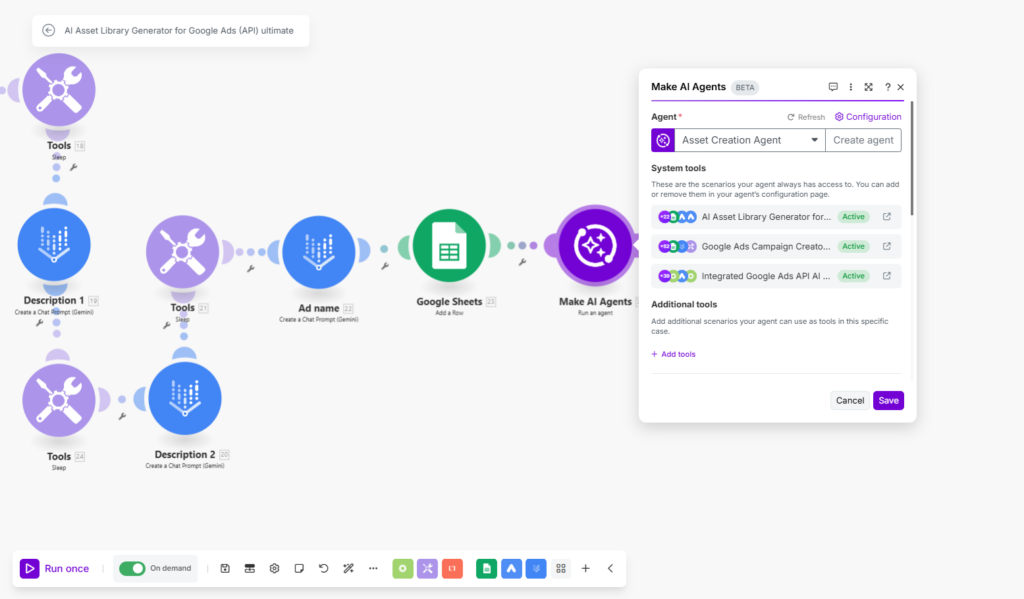Viewport: 1024px width, 599px height.
Task: Click Refresh next to Agent label
Action: point(806,117)
